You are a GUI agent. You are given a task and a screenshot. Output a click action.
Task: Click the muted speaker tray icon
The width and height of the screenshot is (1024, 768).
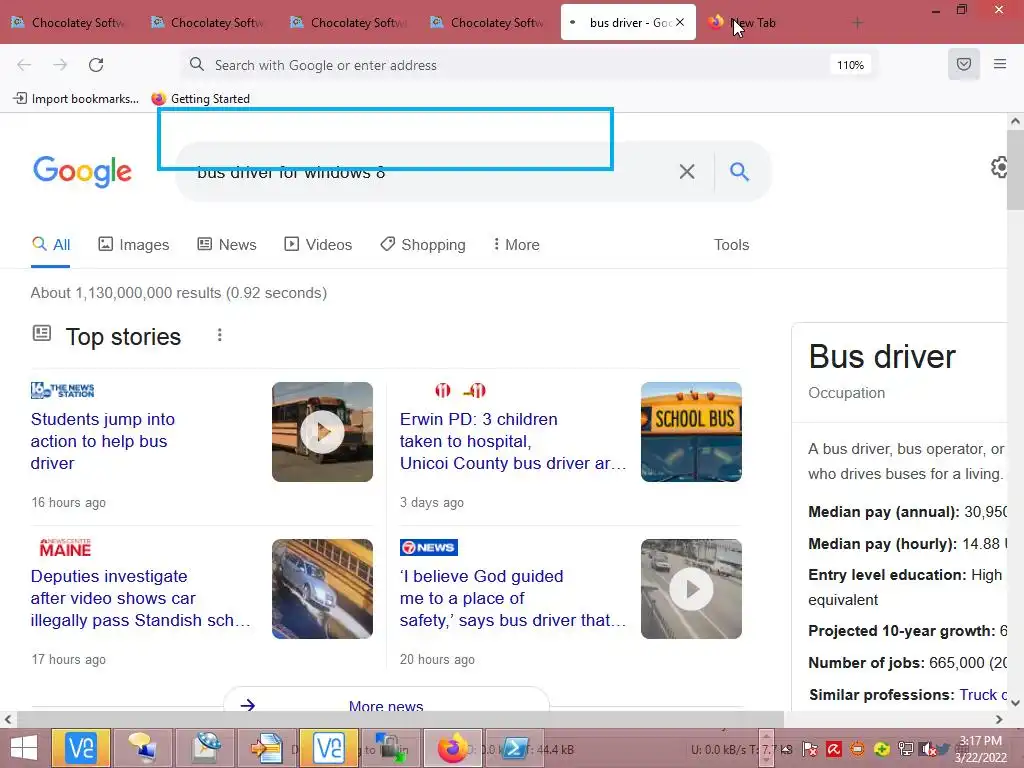click(x=928, y=749)
